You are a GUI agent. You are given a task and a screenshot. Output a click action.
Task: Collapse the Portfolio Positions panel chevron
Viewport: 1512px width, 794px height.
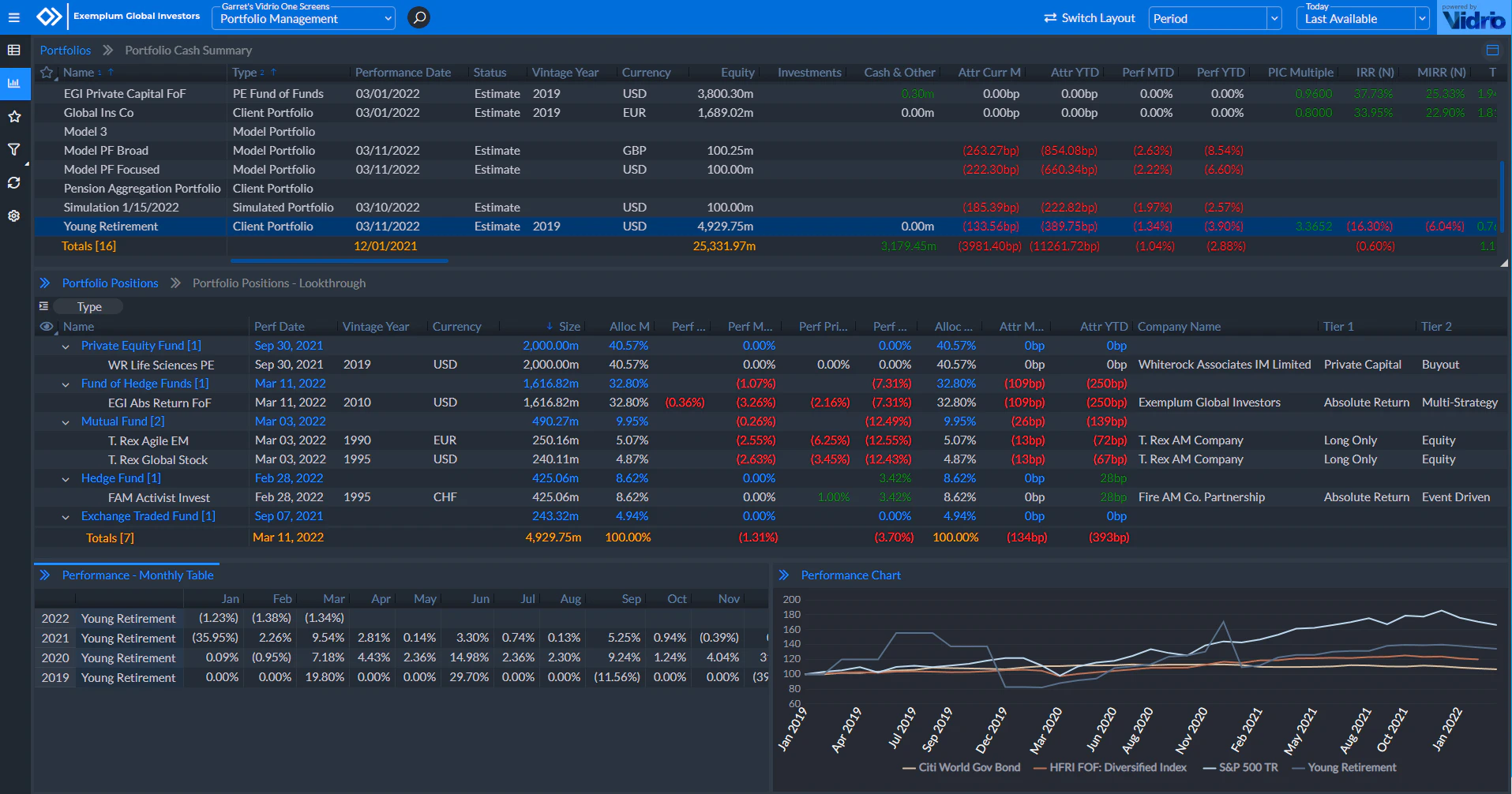[46, 283]
